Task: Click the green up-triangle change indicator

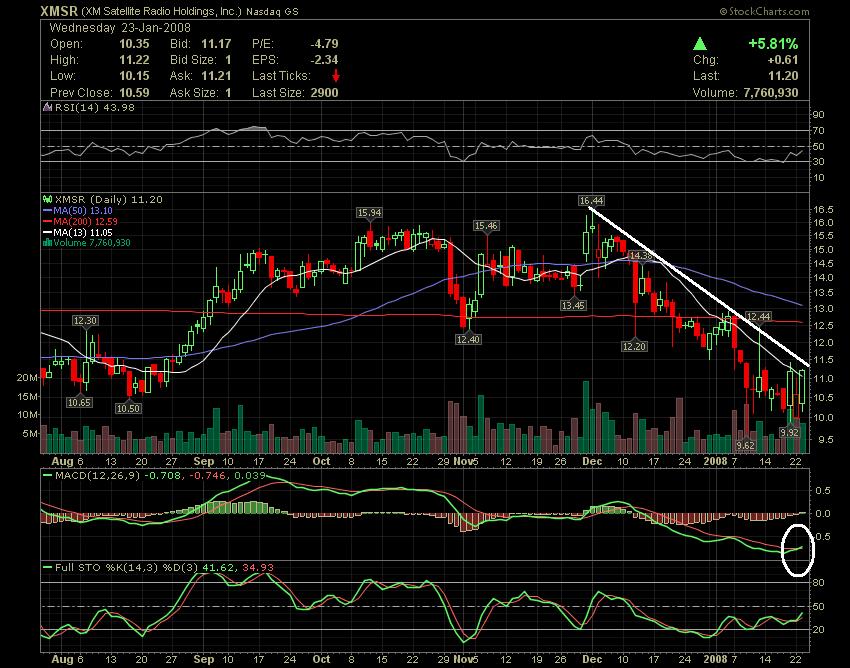Action: (700, 44)
